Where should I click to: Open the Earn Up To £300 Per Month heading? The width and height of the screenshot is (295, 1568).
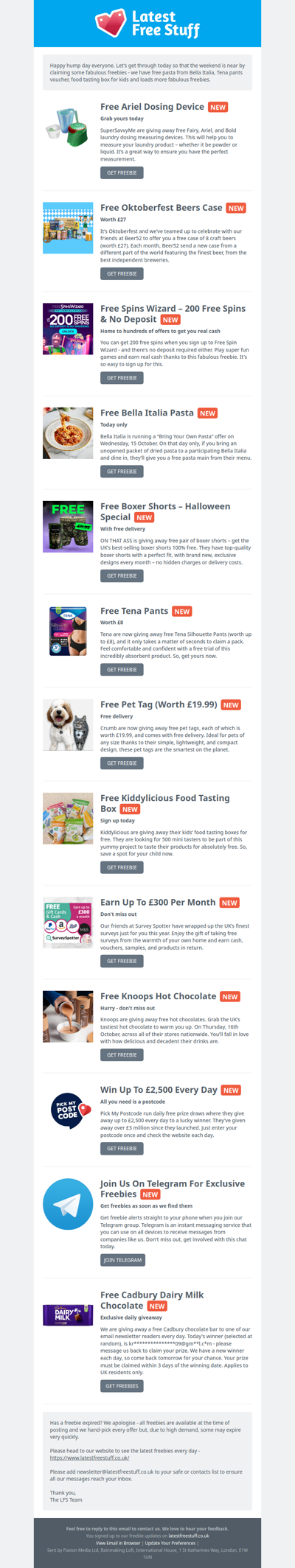159,902
